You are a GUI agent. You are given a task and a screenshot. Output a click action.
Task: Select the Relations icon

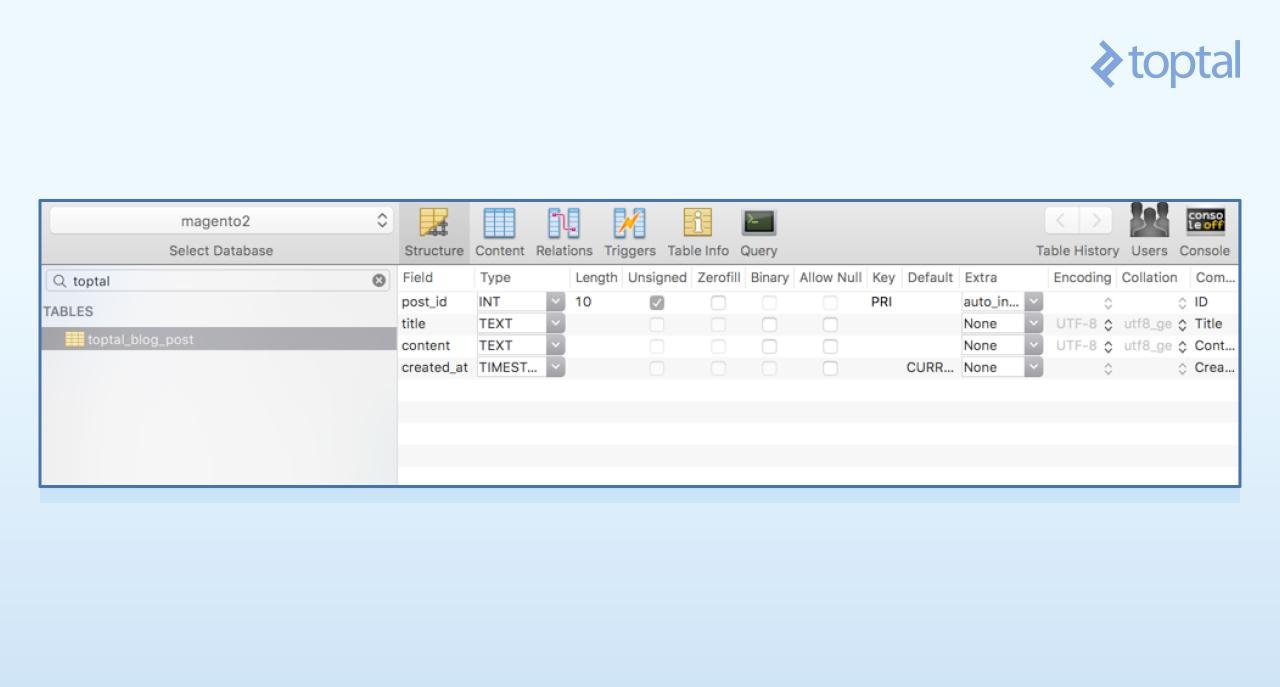click(x=563, y=225)
